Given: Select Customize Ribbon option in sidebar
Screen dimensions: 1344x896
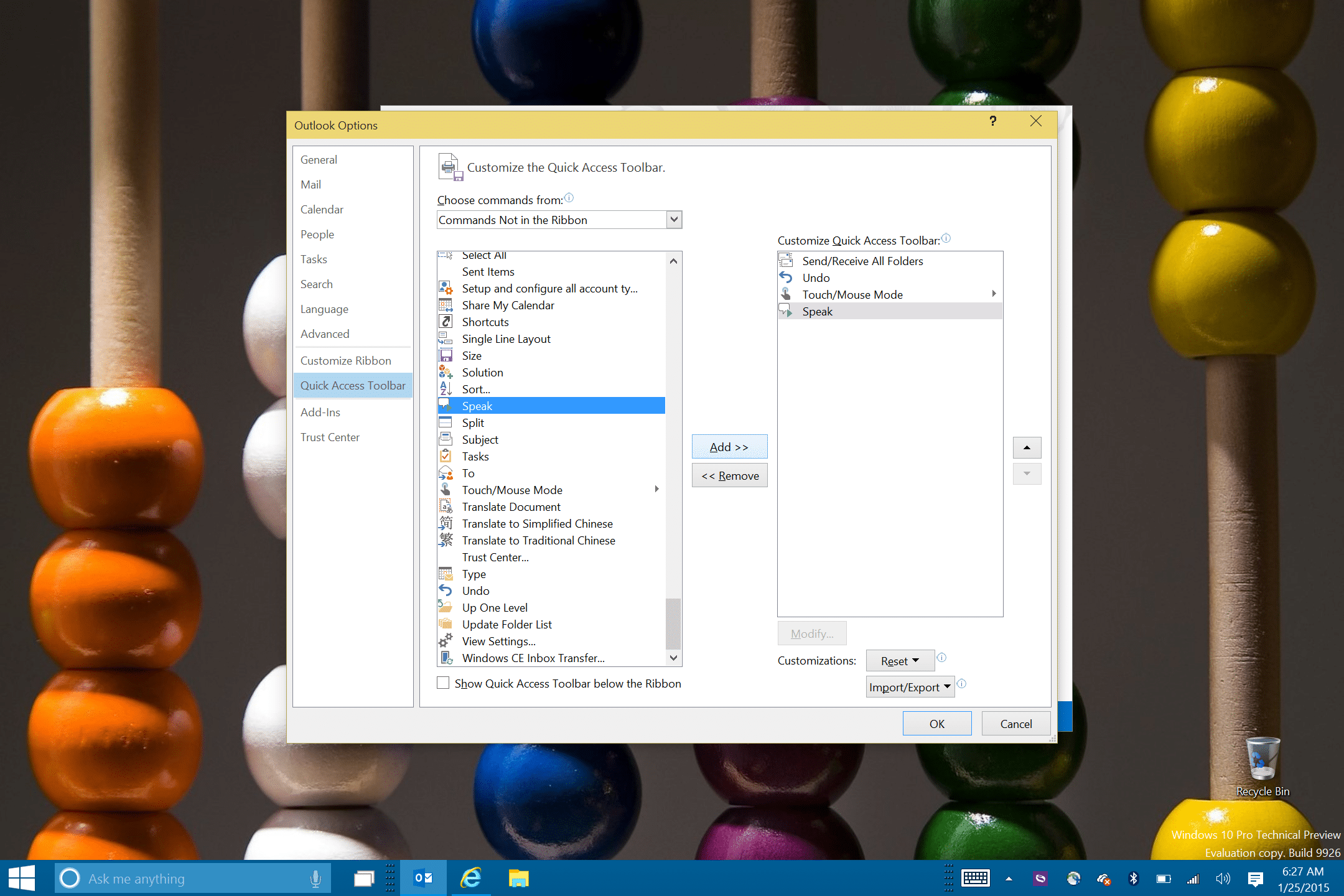Looking at the screenshot, I should [x=343, y=360].
